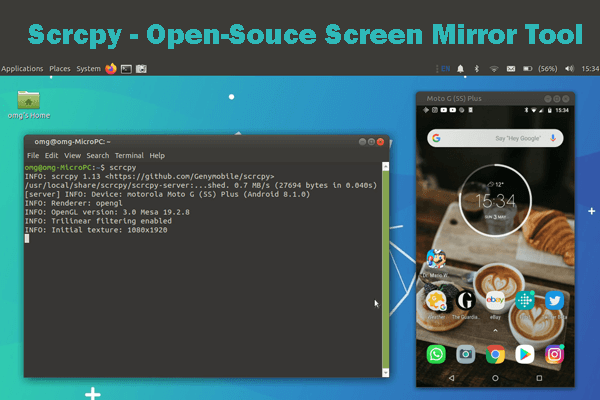Screen dimensions: 600x400
Task: Open Google Play Store in phone dock
Action: [525, 354]
